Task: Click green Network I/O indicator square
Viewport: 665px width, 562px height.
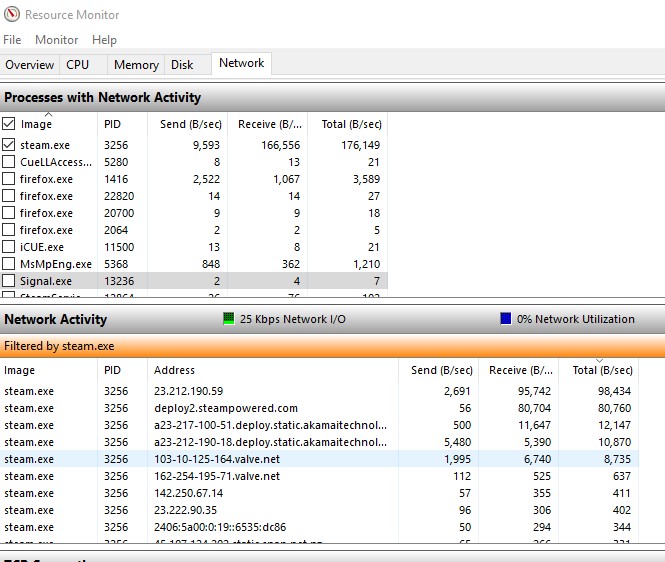Action: pos(230,319)
